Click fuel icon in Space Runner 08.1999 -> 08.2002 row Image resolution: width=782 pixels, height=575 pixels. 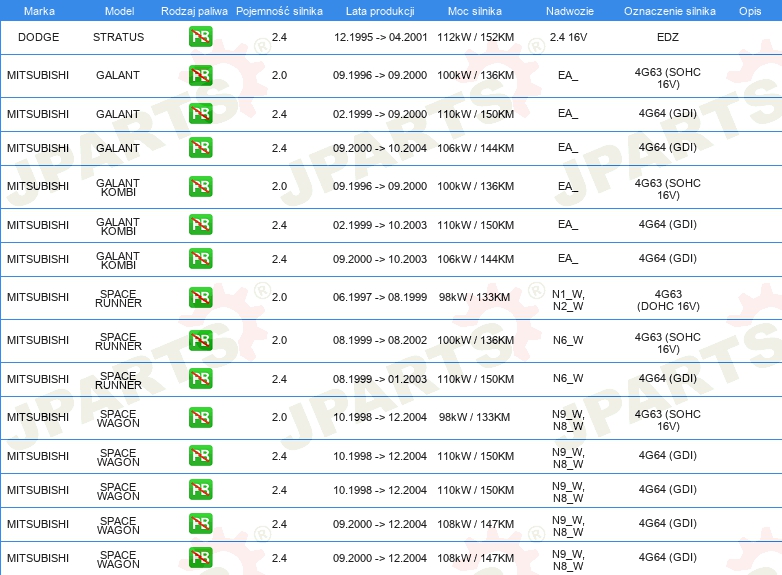tap(200, 340)
